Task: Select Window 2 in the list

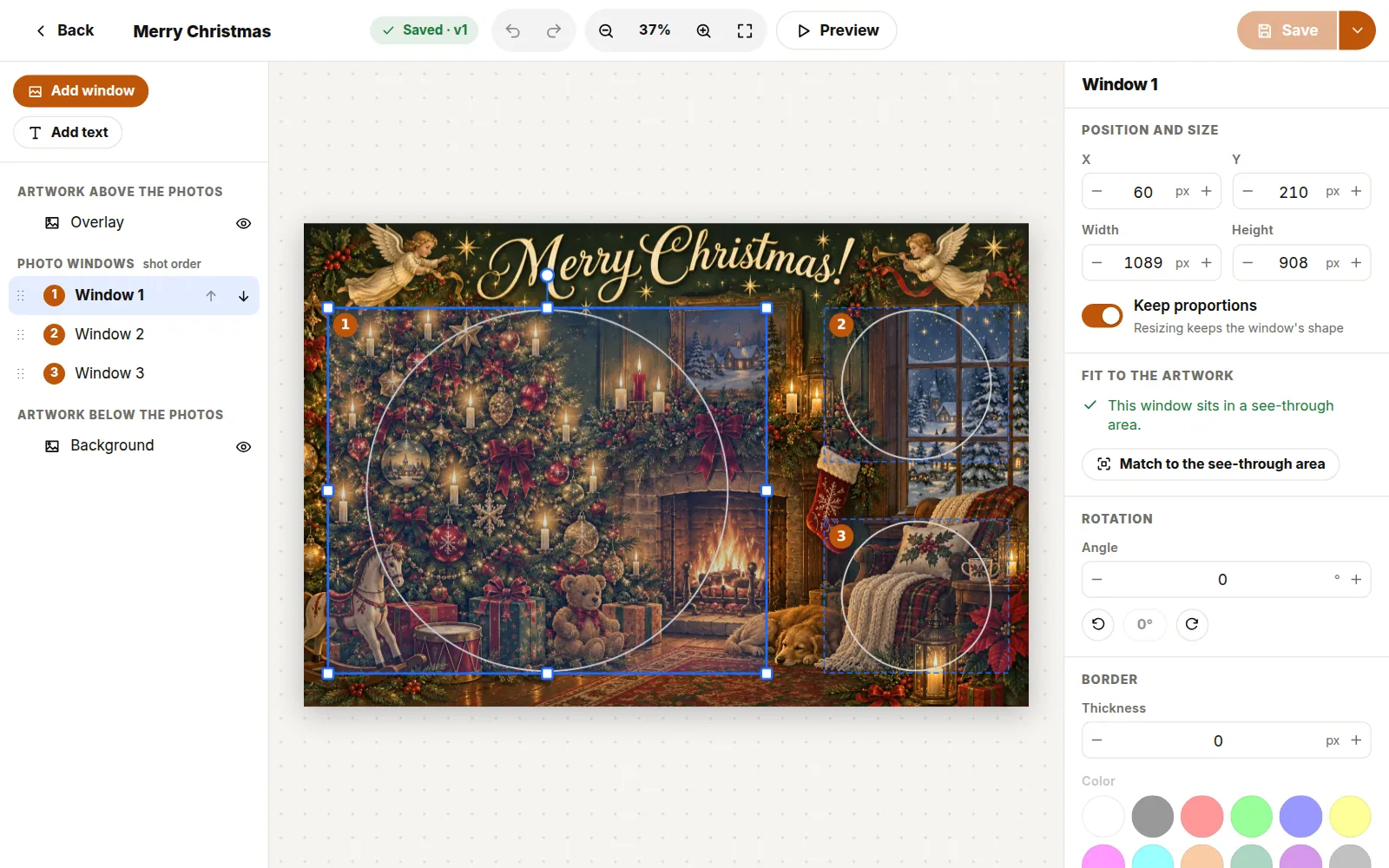Action: pos(134,334)
